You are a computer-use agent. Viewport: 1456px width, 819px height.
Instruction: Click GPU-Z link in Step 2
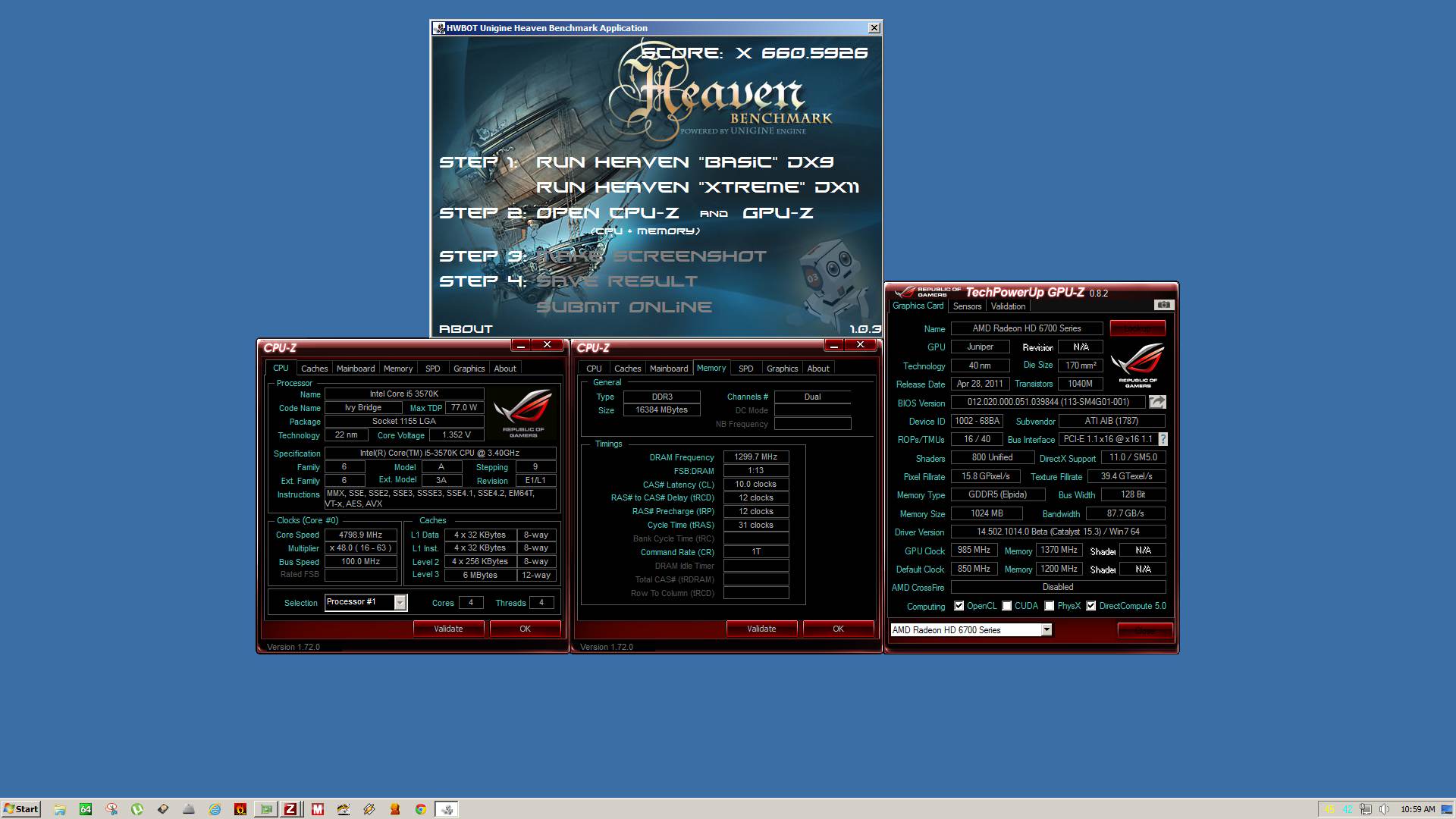(x=777, y=213)
